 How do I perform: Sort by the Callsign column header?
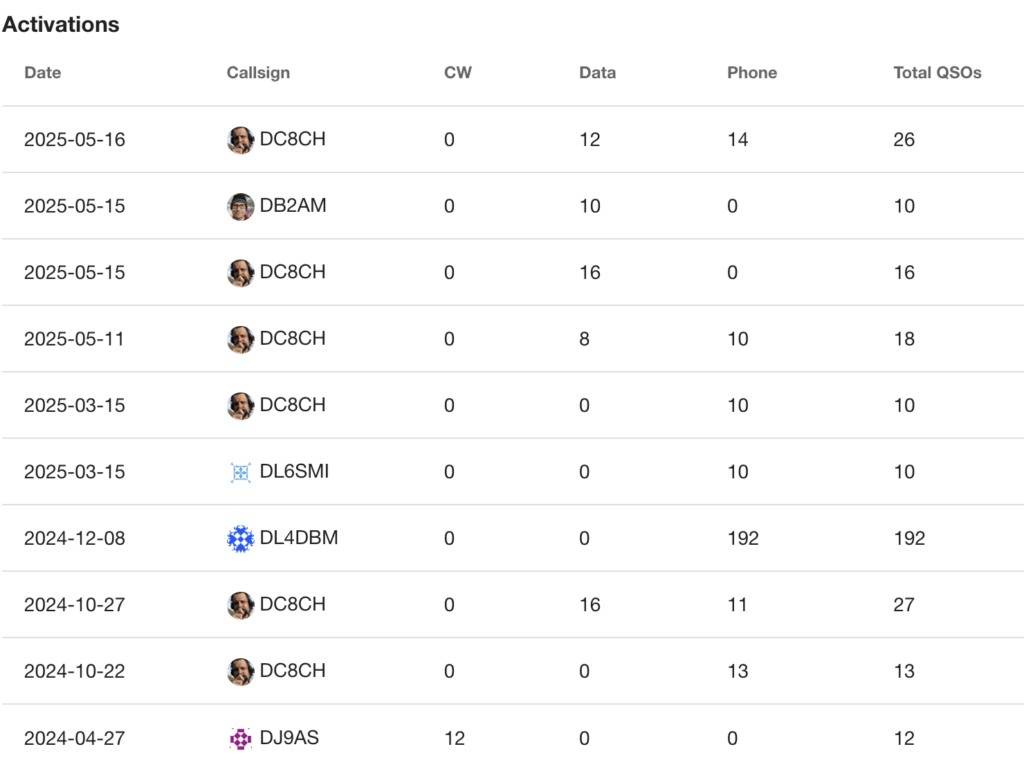point(258,73)
